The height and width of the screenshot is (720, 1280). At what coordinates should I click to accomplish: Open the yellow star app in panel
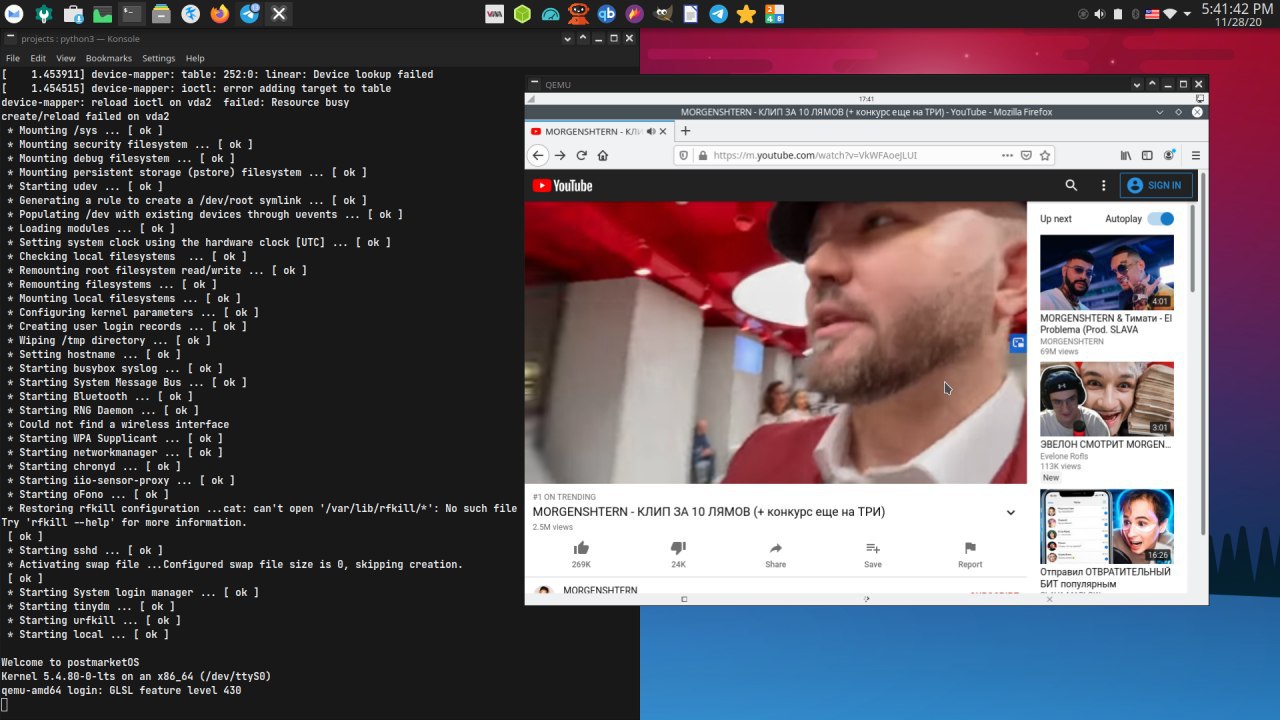tap(746, 14)
